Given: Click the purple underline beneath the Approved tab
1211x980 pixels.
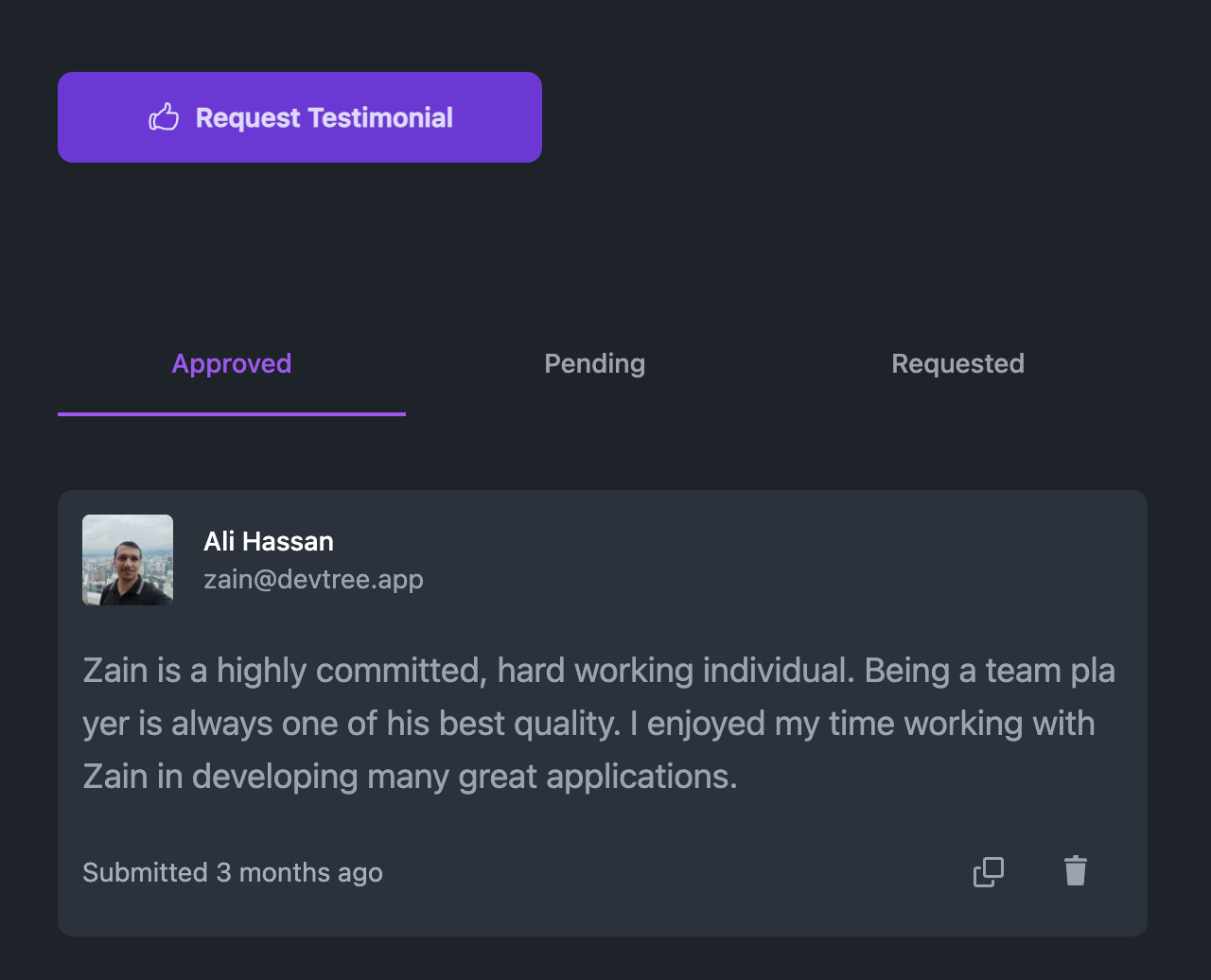Looking at the screenshot, I should pos(232,414).
